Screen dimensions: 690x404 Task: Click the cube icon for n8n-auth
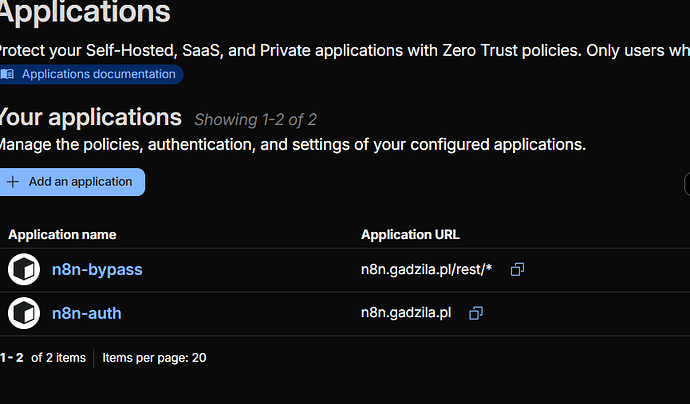pyautogui.click(x=23, y=314)
